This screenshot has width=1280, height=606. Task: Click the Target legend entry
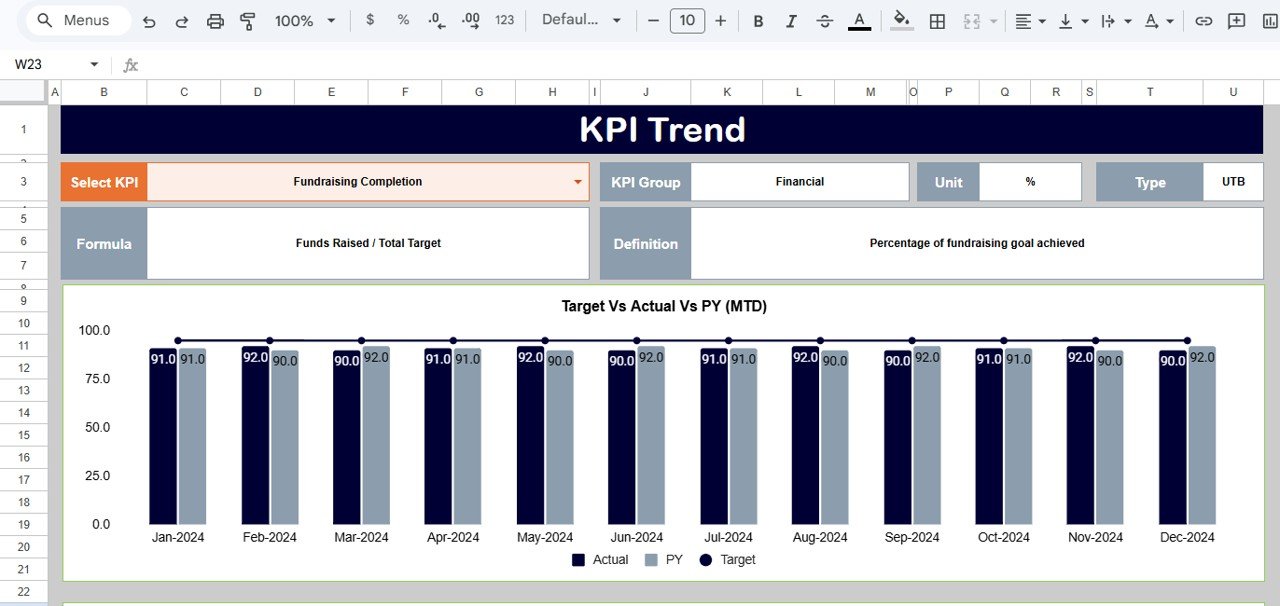click(x=727, y=560)
